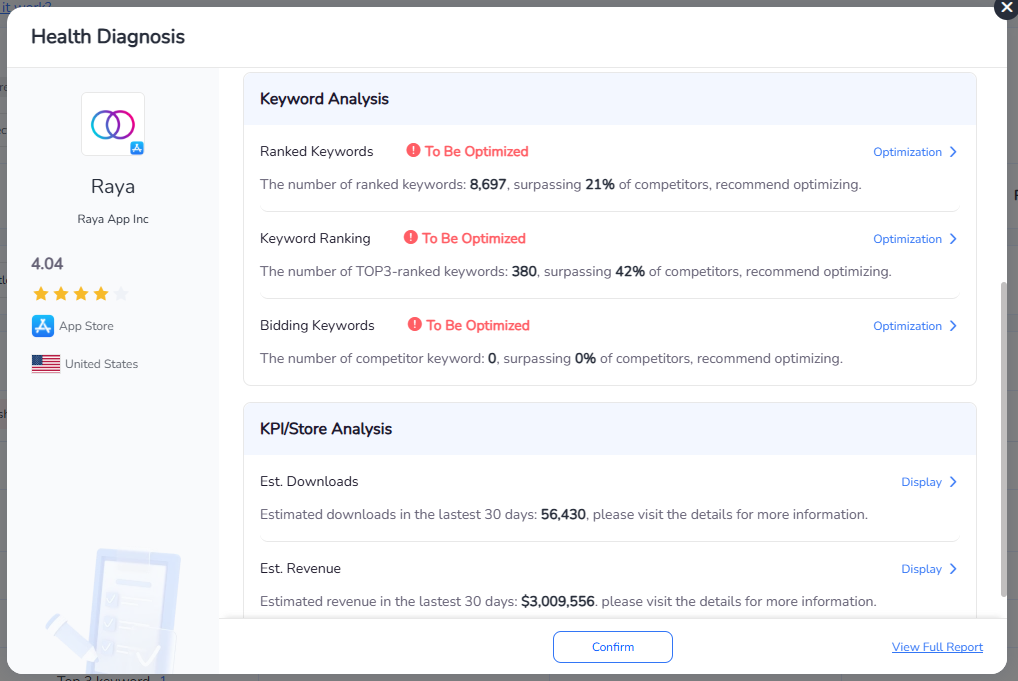Click the Keyword Analysis section header
Image resolution: width=1018 pixels, height=681 pixels.
click(324, 99)
